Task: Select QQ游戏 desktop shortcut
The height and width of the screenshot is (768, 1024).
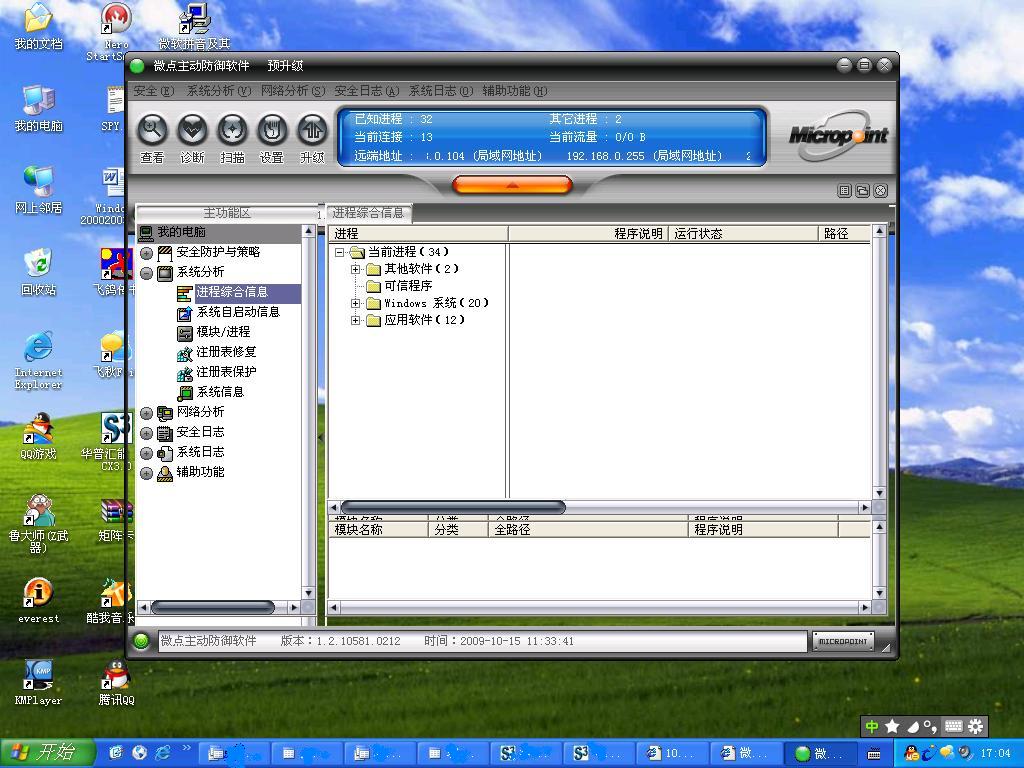Action: coord(39,436)
